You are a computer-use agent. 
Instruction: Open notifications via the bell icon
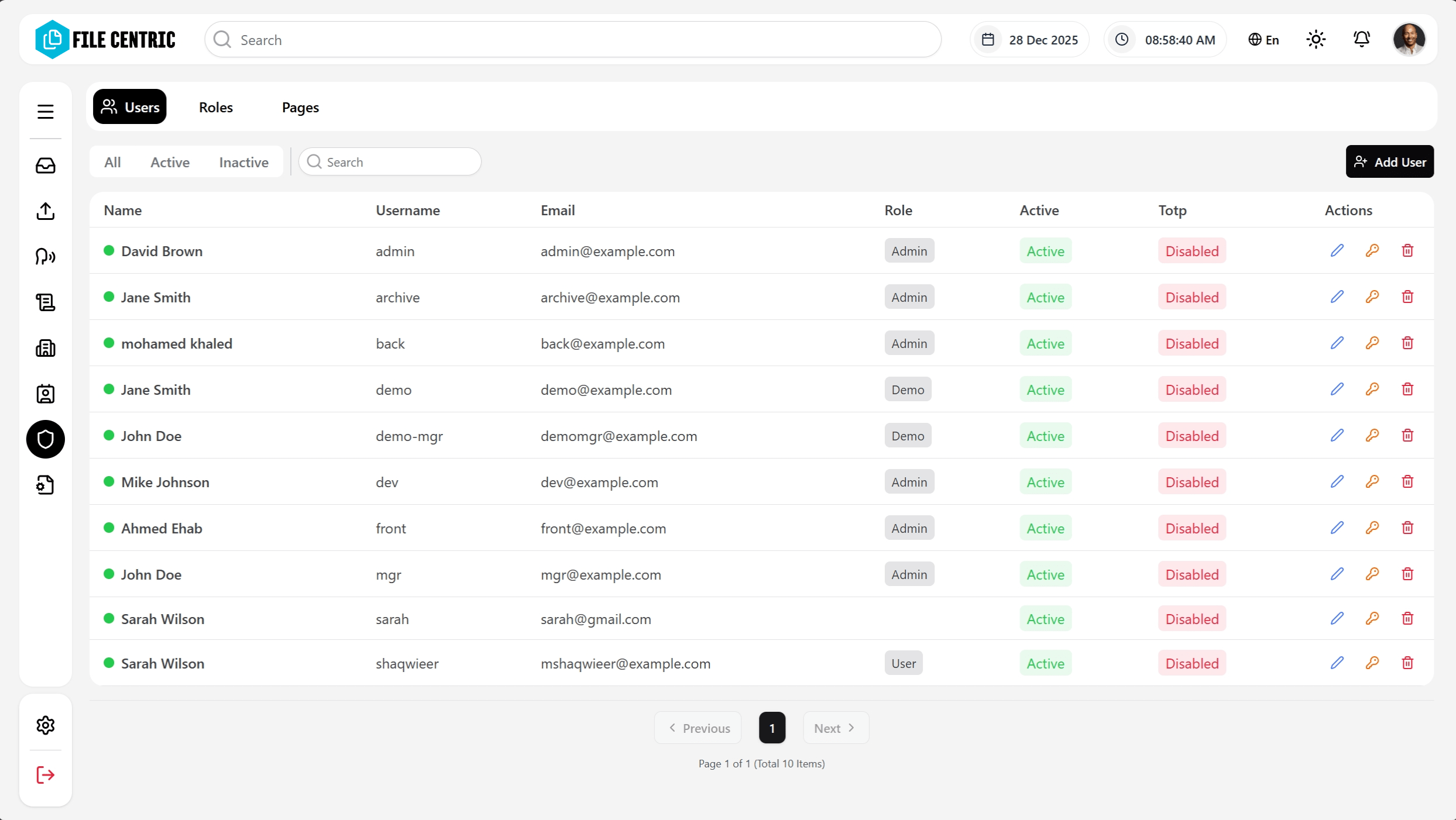(1362, 39)
